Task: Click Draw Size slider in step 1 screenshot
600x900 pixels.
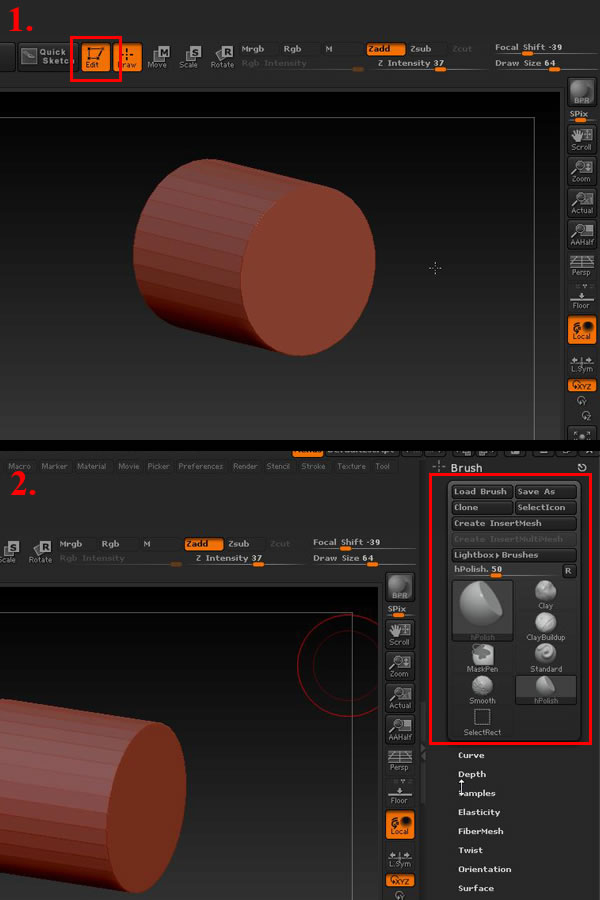Action: point(545,64)
